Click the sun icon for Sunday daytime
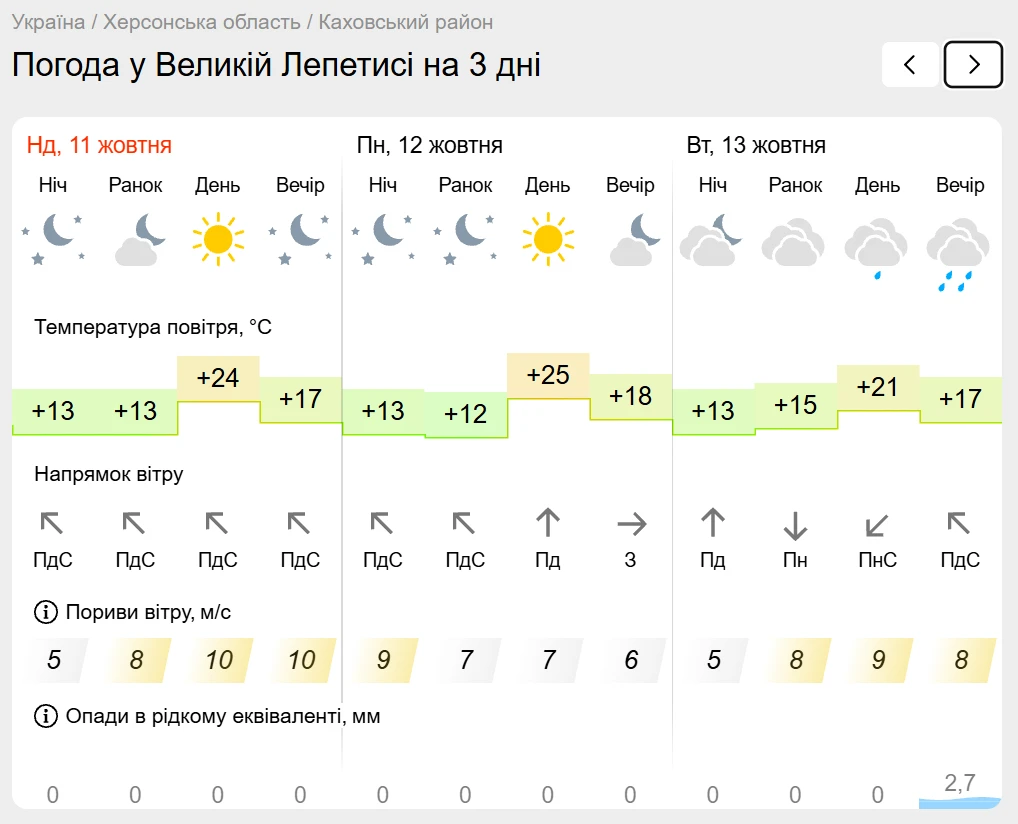1018x824 pixels. click(x=218, y=239)
